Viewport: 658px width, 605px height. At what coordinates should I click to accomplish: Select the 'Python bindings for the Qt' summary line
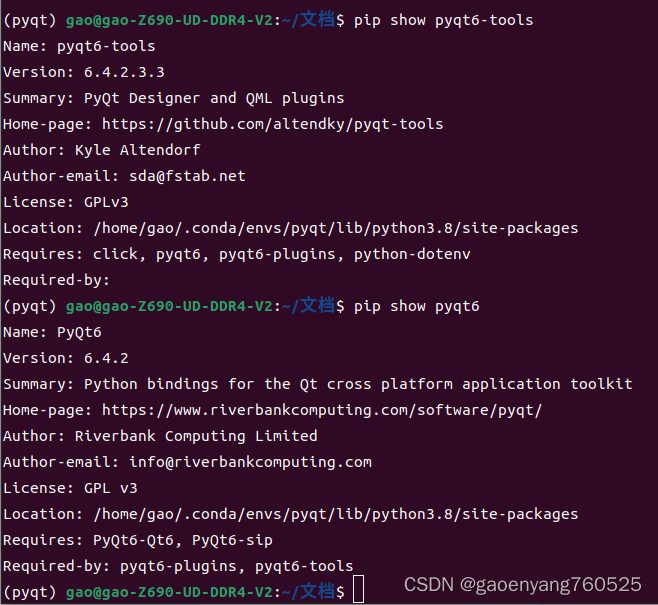coord(318,384)
